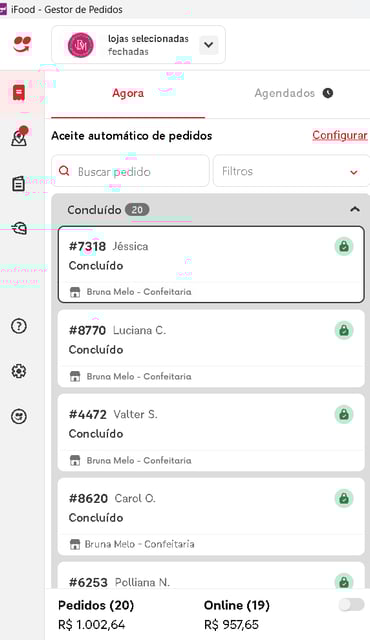
Task: Open the menu clipboard icon in sidebar
Action: [x=18, y=184]
